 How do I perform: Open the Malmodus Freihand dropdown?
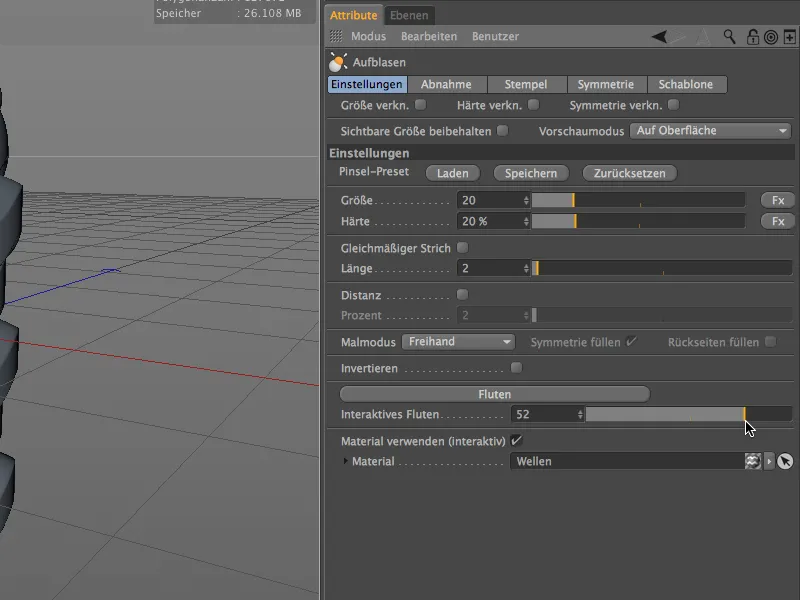coord(458,341)
